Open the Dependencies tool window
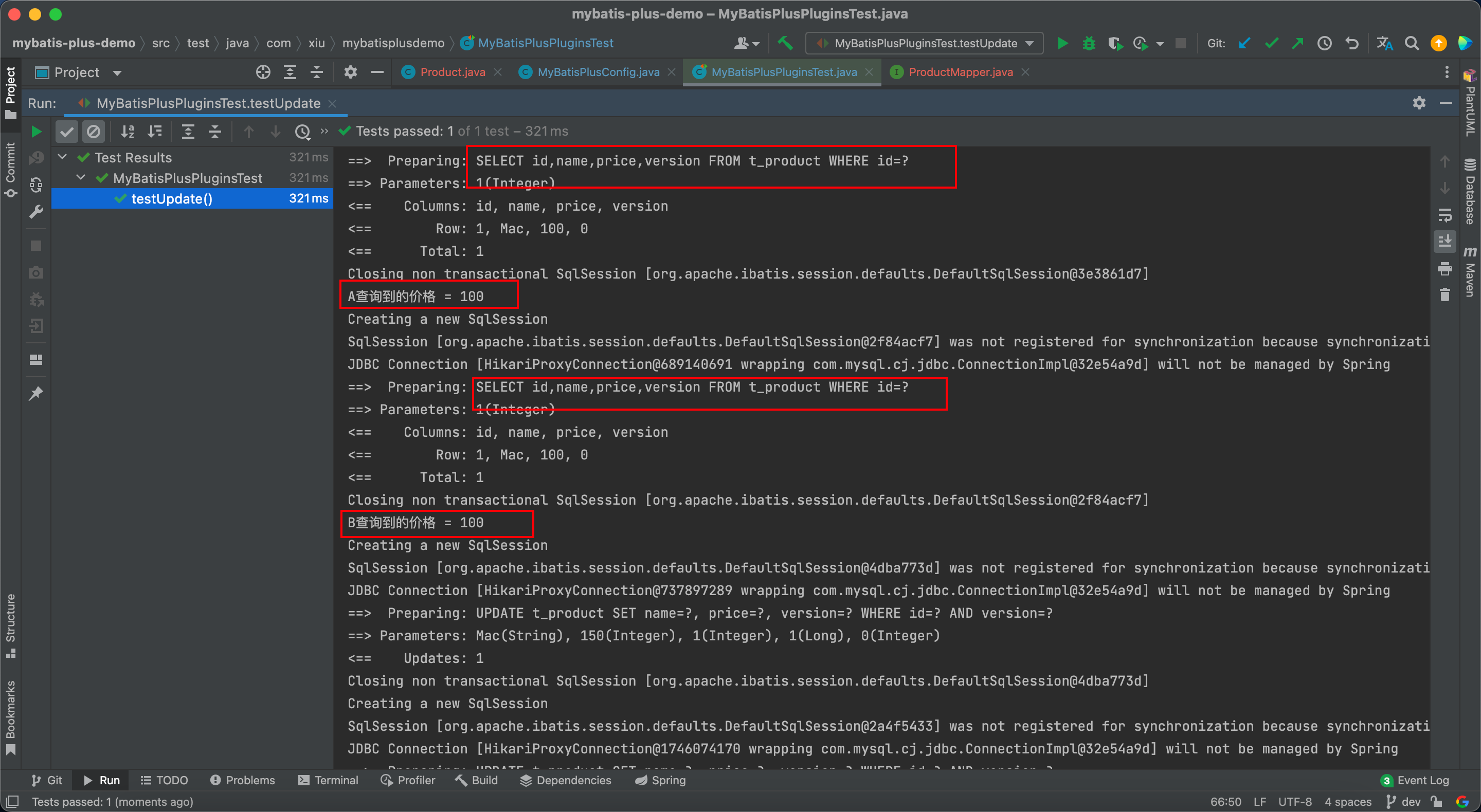 pyautogui.click(x=565, y=780)
